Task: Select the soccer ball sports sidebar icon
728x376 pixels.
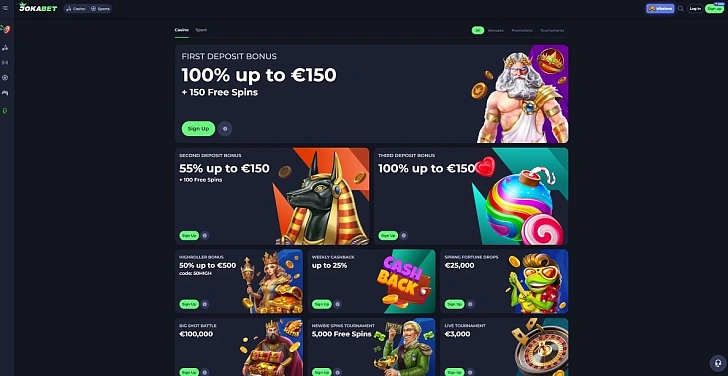Action: (x=5, y=78)
